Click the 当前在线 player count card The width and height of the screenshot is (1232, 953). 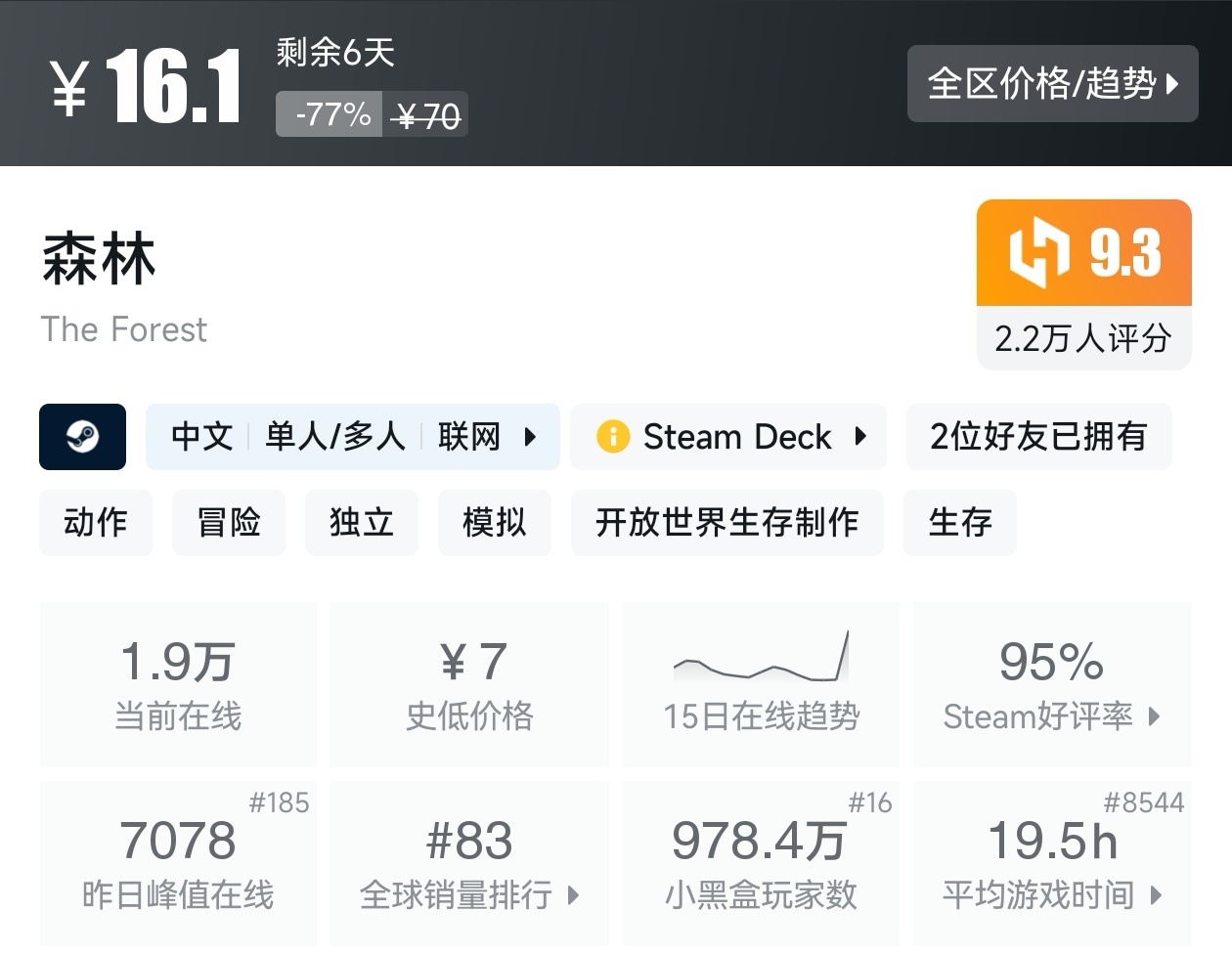click(x=178, y=684)
